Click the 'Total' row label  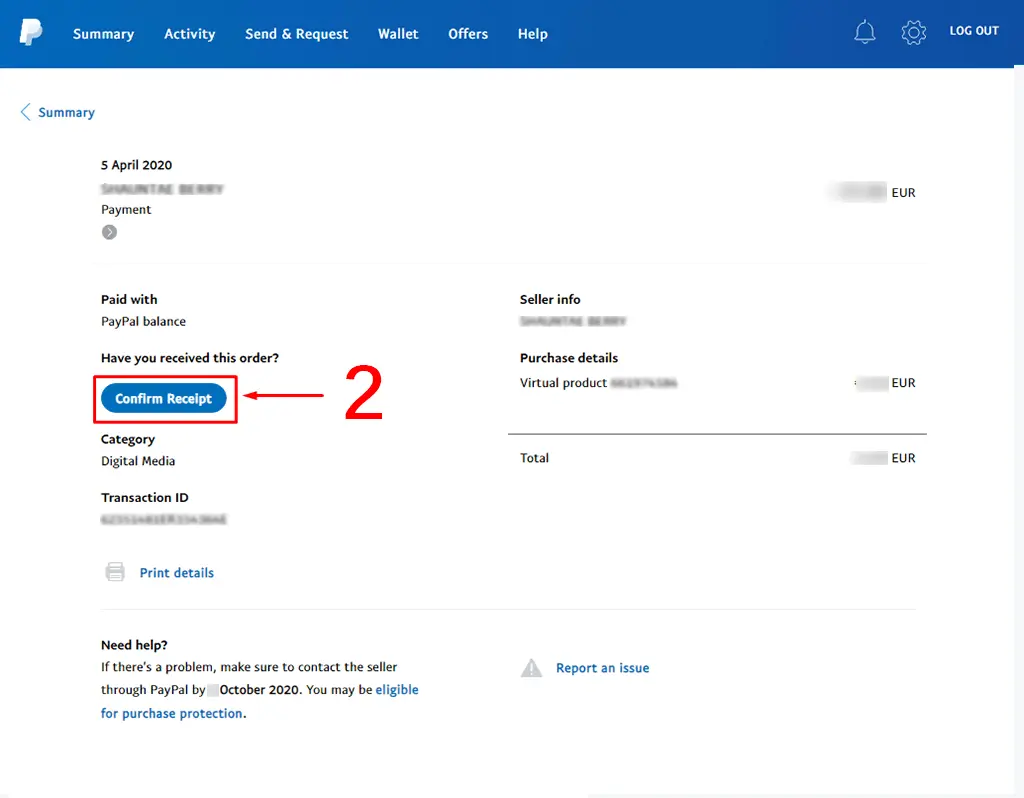coord(534,458)
